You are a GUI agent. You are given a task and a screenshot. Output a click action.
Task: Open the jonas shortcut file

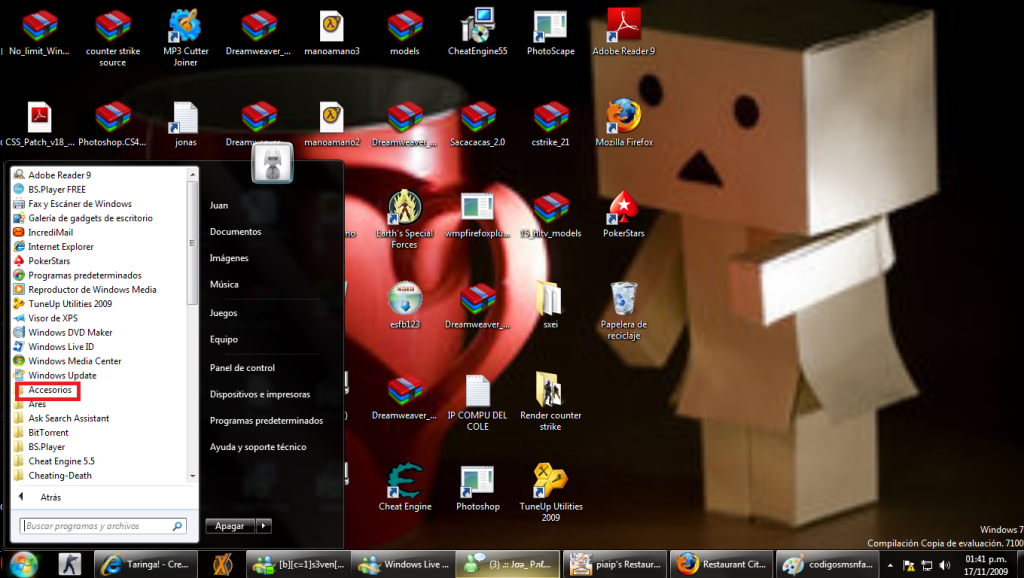point(185,123)
